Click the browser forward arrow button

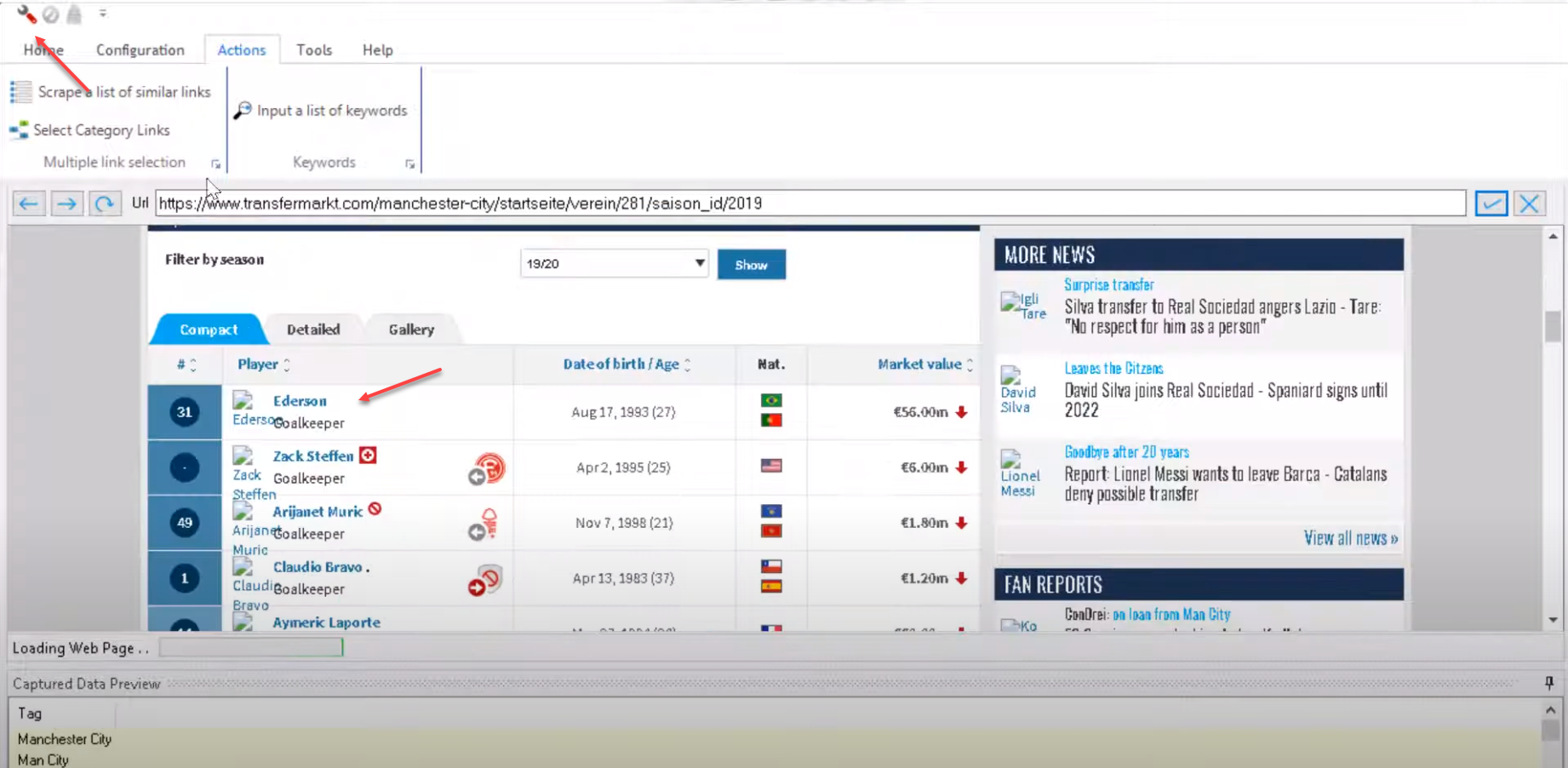pos(66,203)
